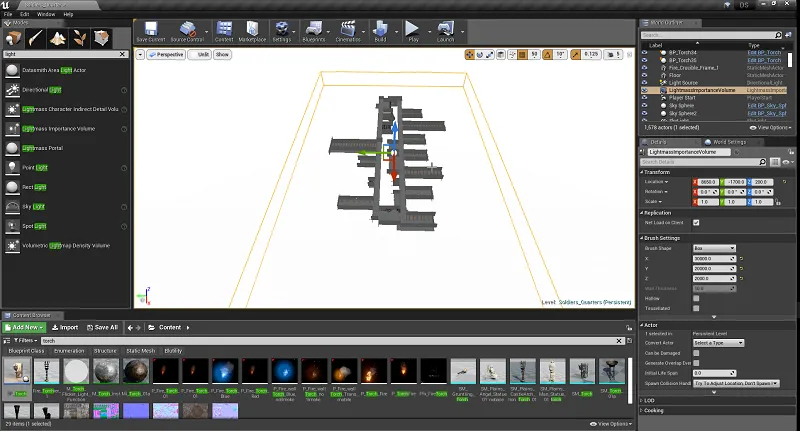The height and width of the screenshot is (431, 800).
Task: Open World Outliner View Options
Action: [770, 128]
